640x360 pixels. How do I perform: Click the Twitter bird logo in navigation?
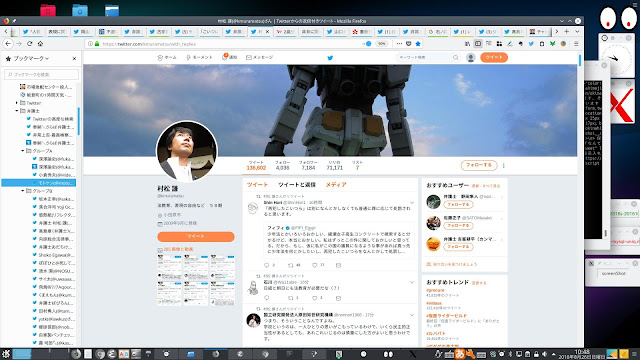click(330, 58)
